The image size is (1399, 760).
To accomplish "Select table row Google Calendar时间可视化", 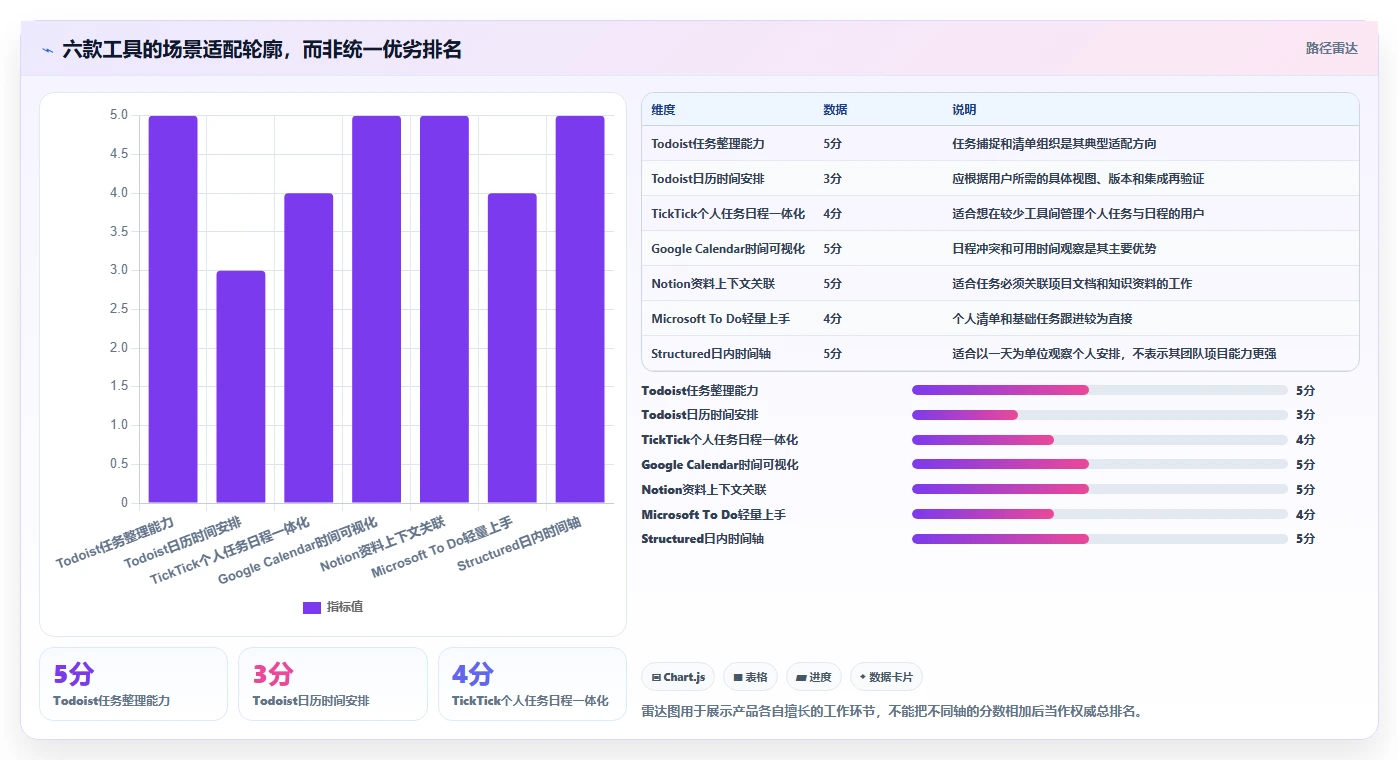I will click(x=1000, y=249).
